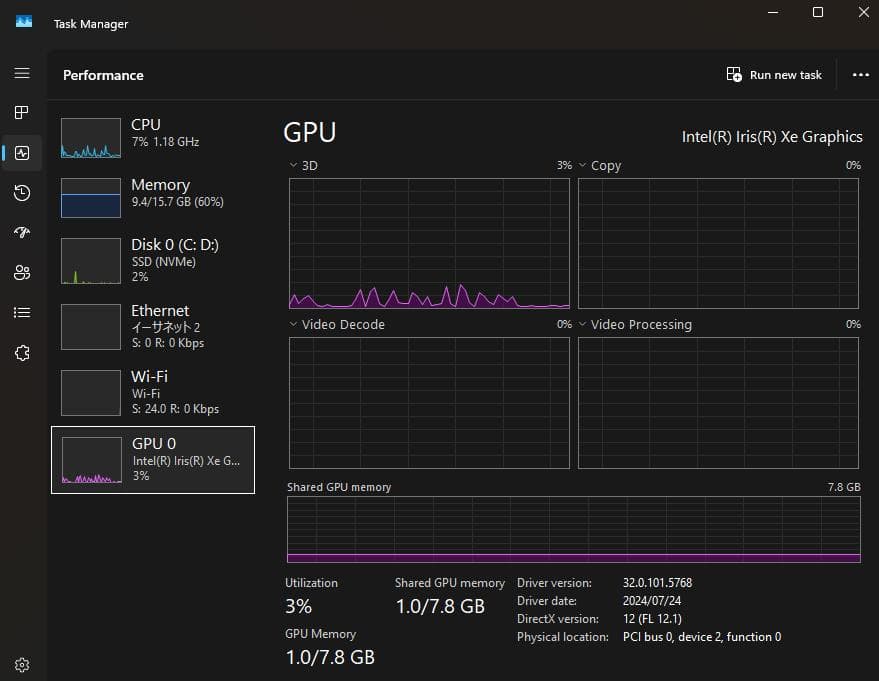Click the Performance page heading
The height and width of the screenshot is (681, 879).
[103, 75]
